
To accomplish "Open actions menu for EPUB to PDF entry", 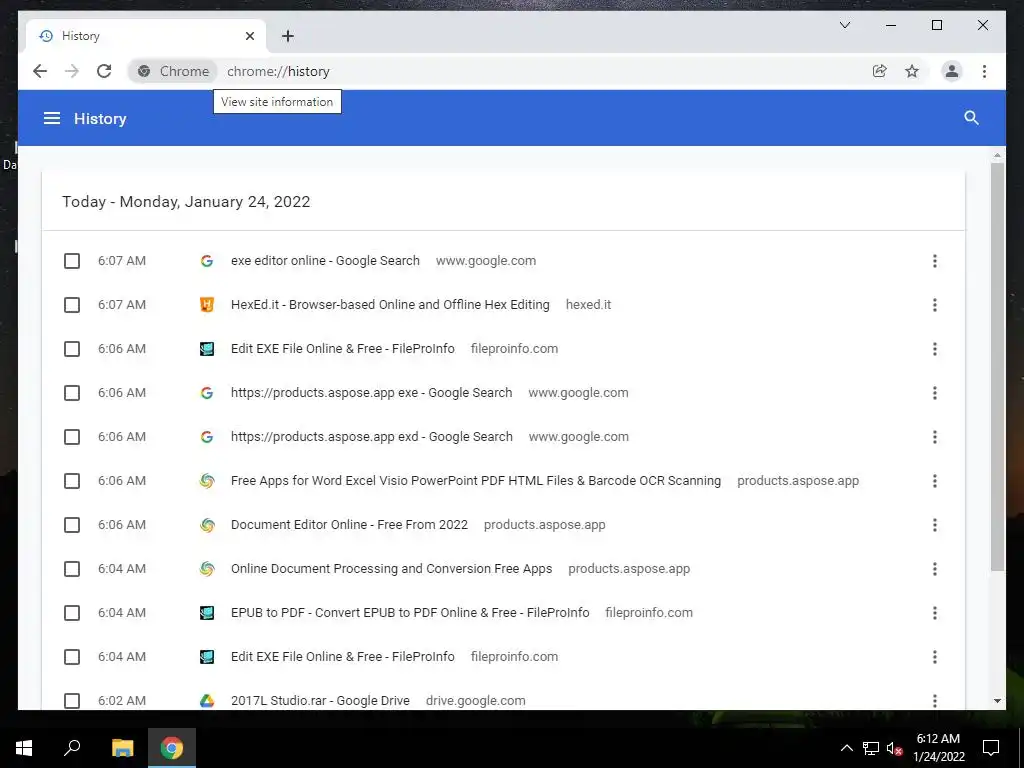I will tap(935, 613).
